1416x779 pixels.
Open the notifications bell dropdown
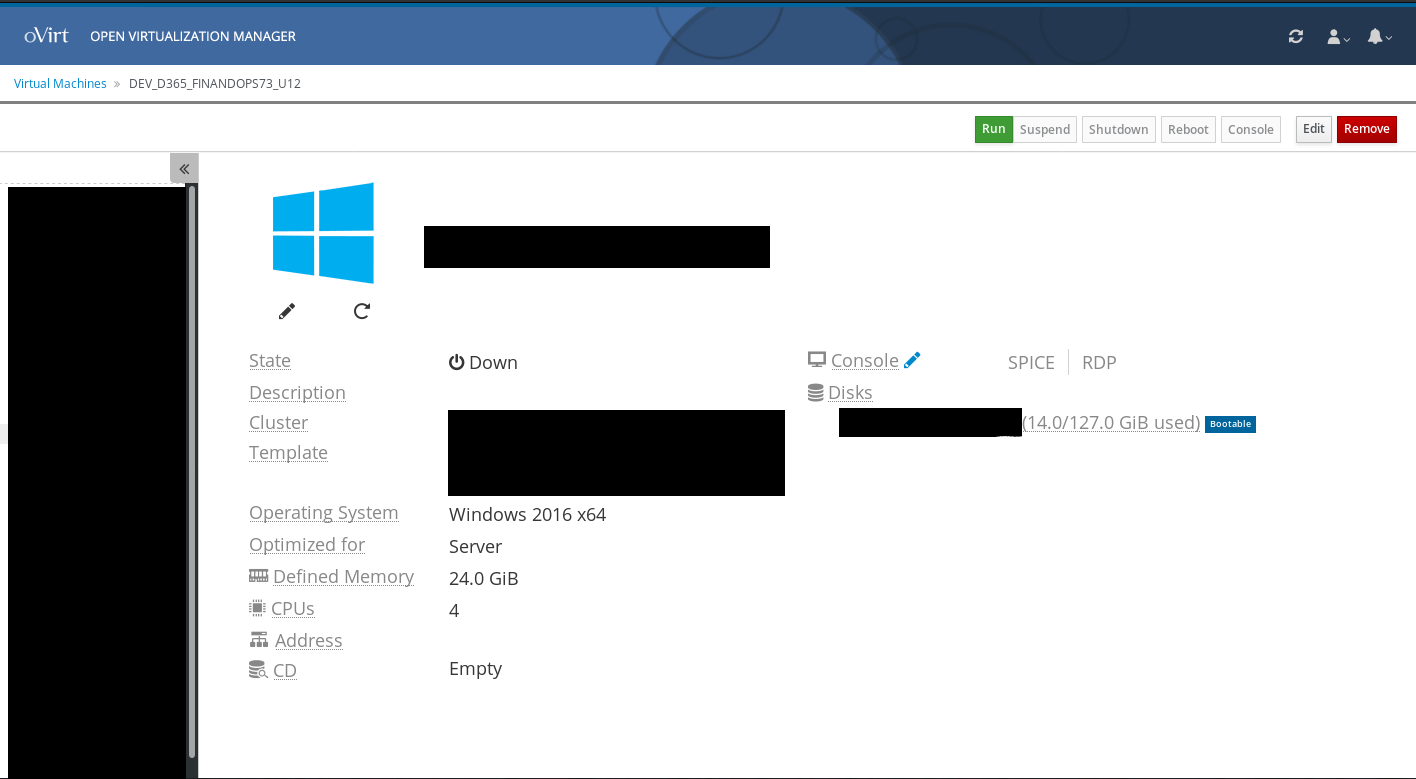[1379, 37]
